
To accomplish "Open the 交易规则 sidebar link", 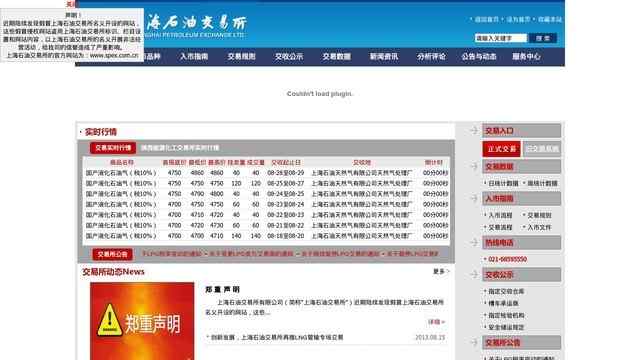I will tap(539, 215).
